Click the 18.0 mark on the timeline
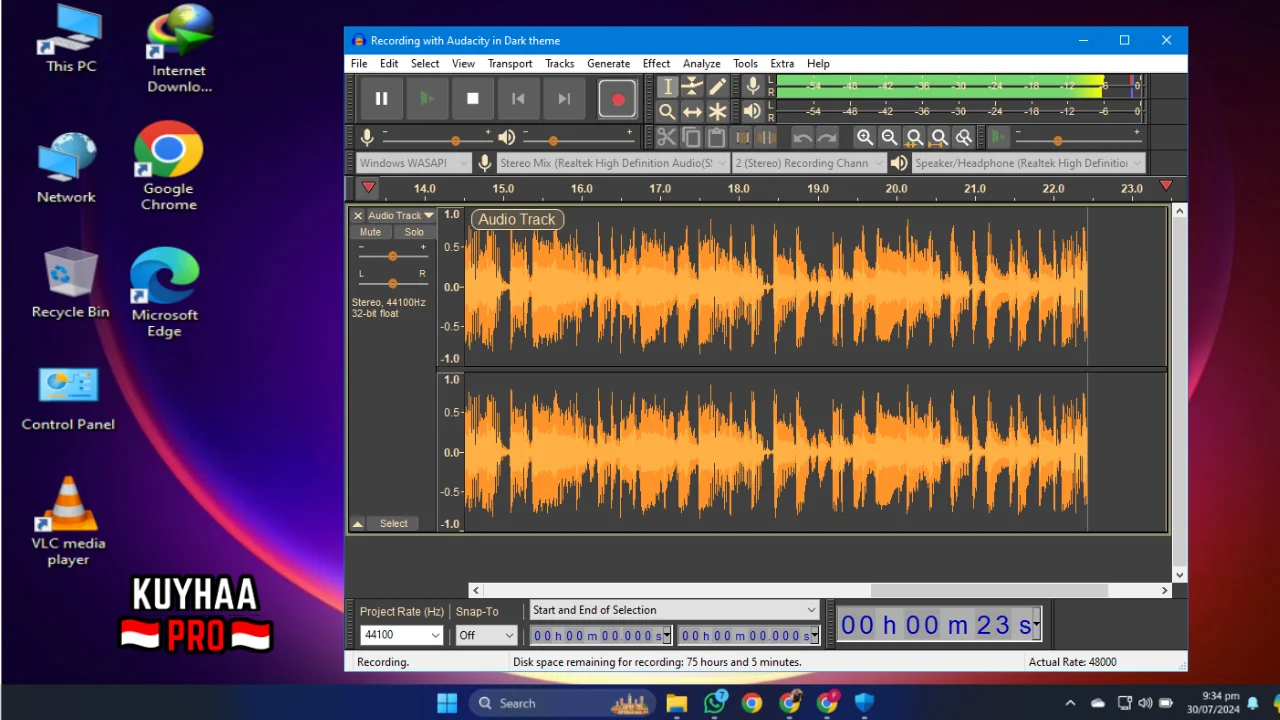This screenshot has width=1280, height=720. coord(739,188)
